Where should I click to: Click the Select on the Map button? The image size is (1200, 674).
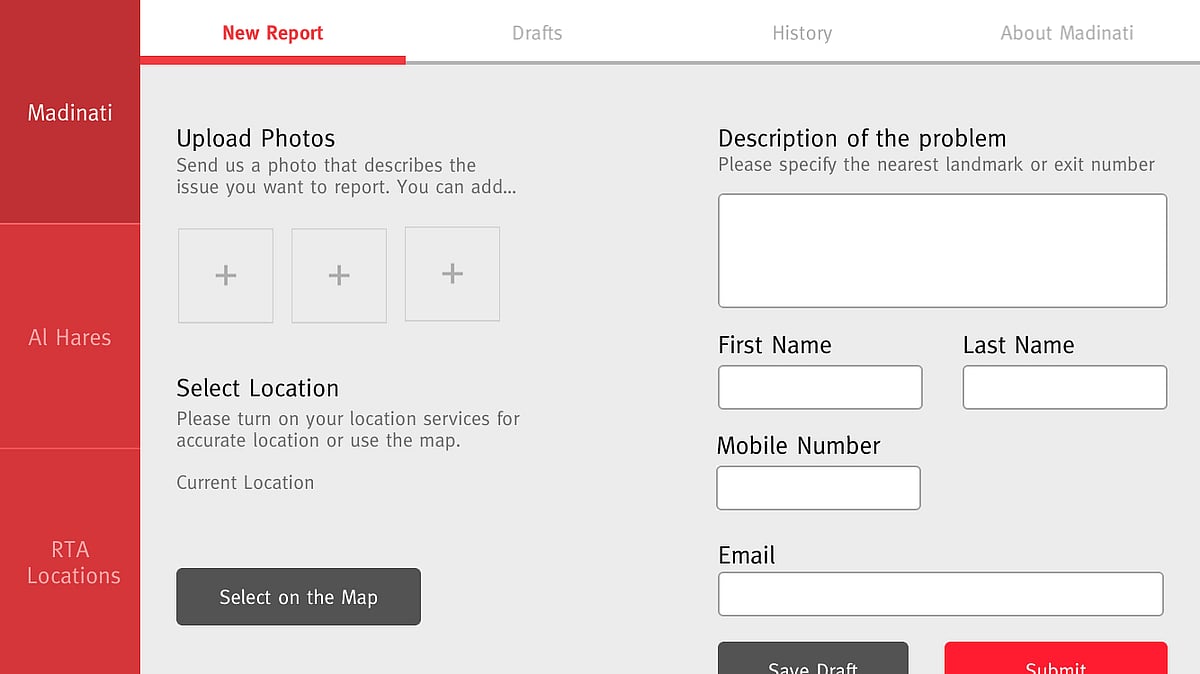tap(298, 597)
